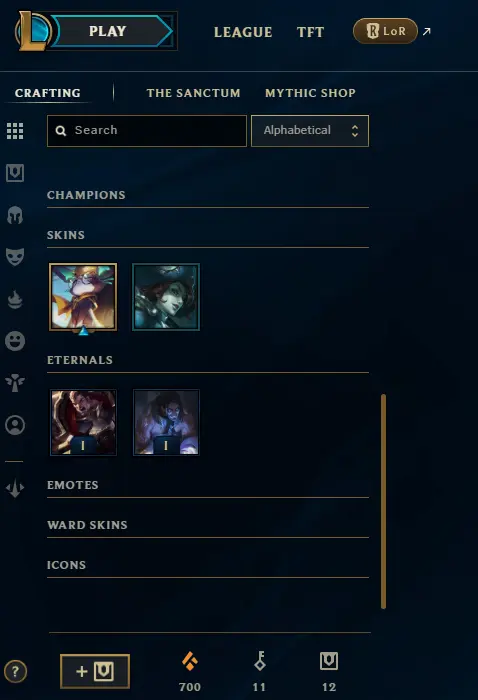The width and height of the screenshot is (478, 700).
Task: Click the Play button
Action: click(x=108, y=31)
